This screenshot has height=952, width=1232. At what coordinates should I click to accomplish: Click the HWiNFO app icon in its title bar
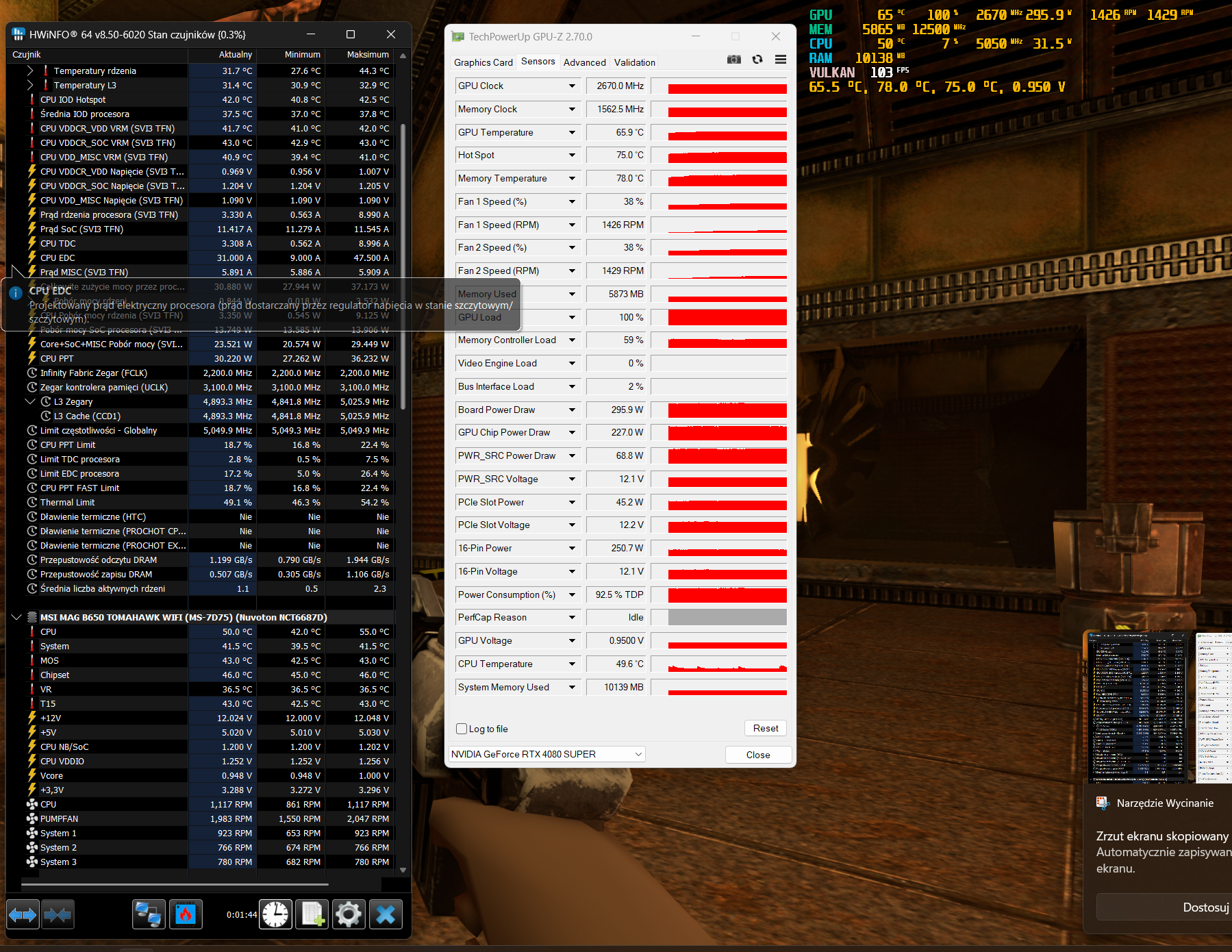[x=18, y=34]
